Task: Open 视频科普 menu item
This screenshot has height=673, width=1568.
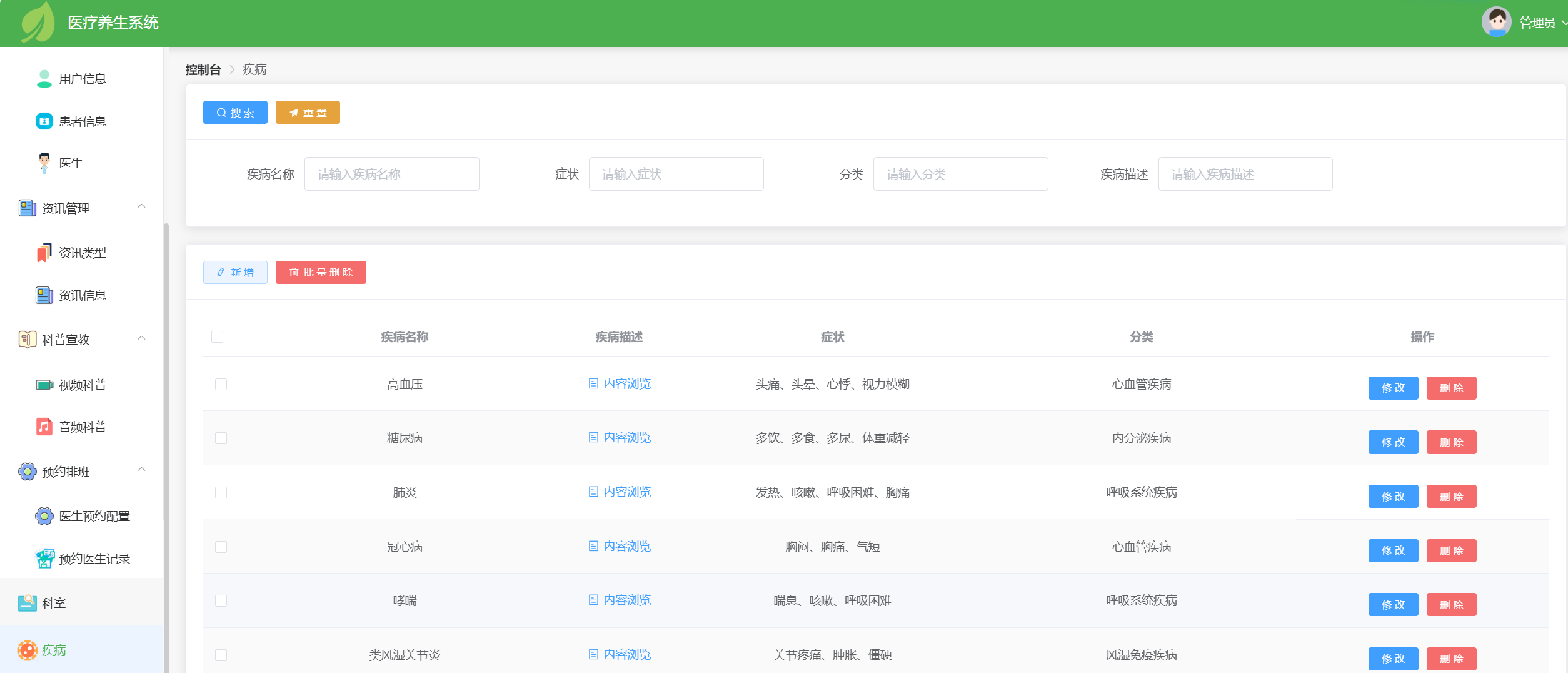Action: [x=81, y=385]
